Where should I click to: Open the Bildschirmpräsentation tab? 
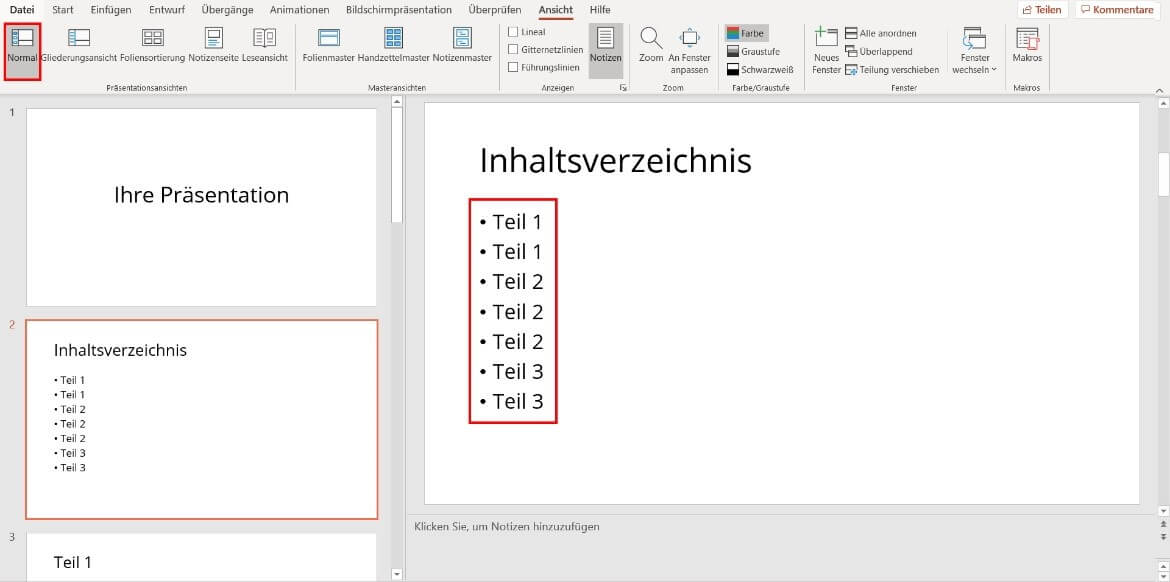coord(398,10)
